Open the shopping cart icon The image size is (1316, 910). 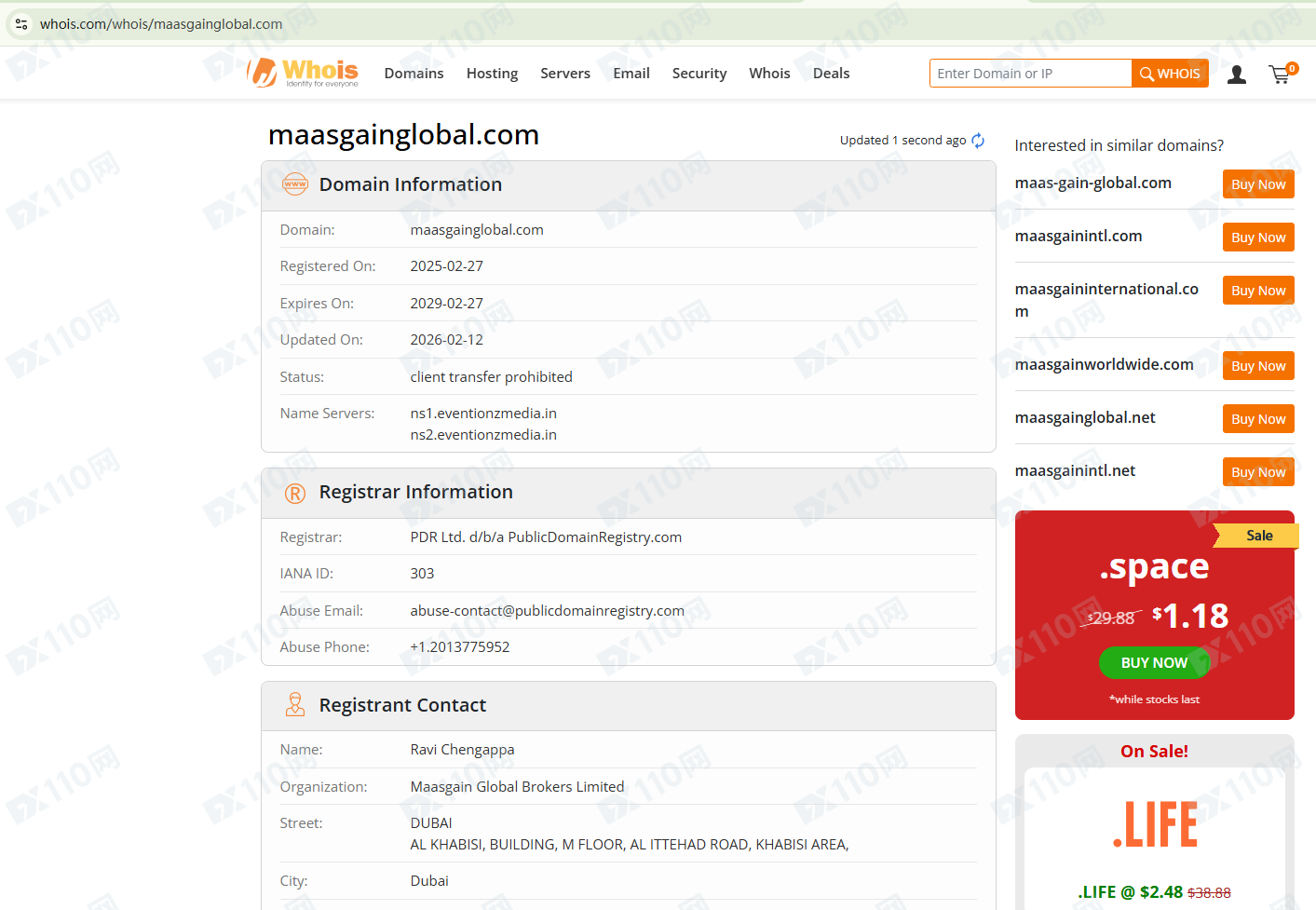pyautogui.click(x=1281, y=75)
